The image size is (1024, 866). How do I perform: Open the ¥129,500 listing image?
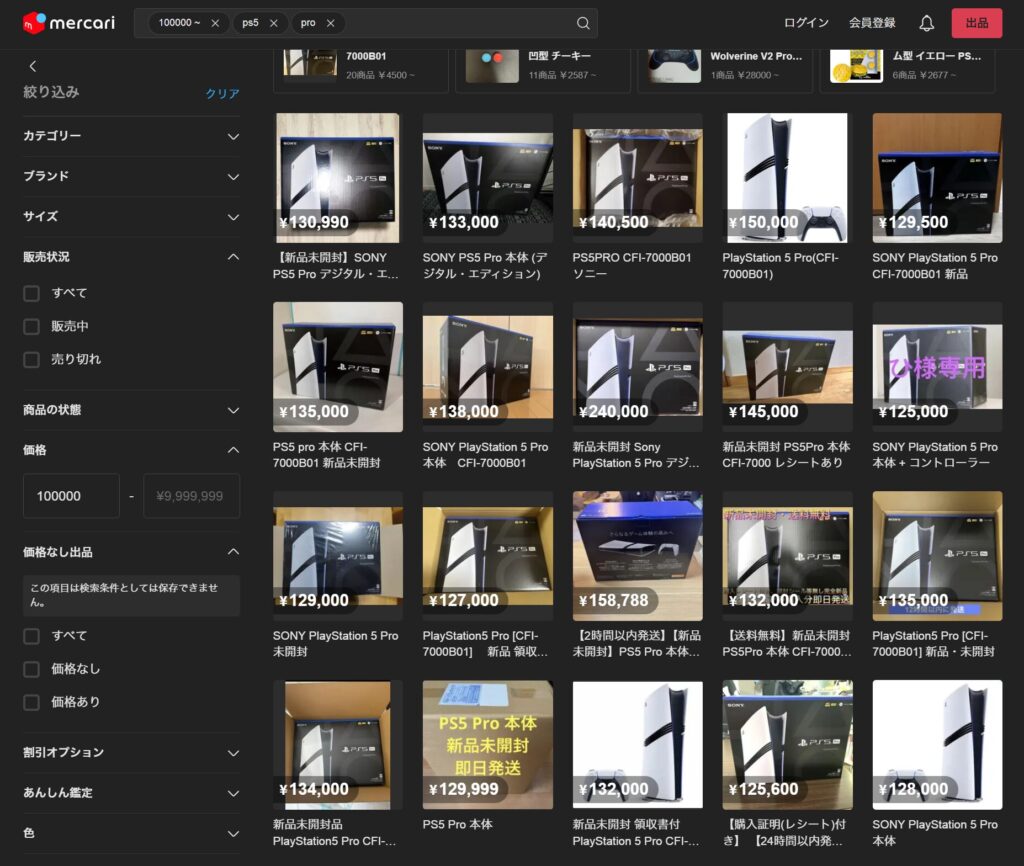937,178
